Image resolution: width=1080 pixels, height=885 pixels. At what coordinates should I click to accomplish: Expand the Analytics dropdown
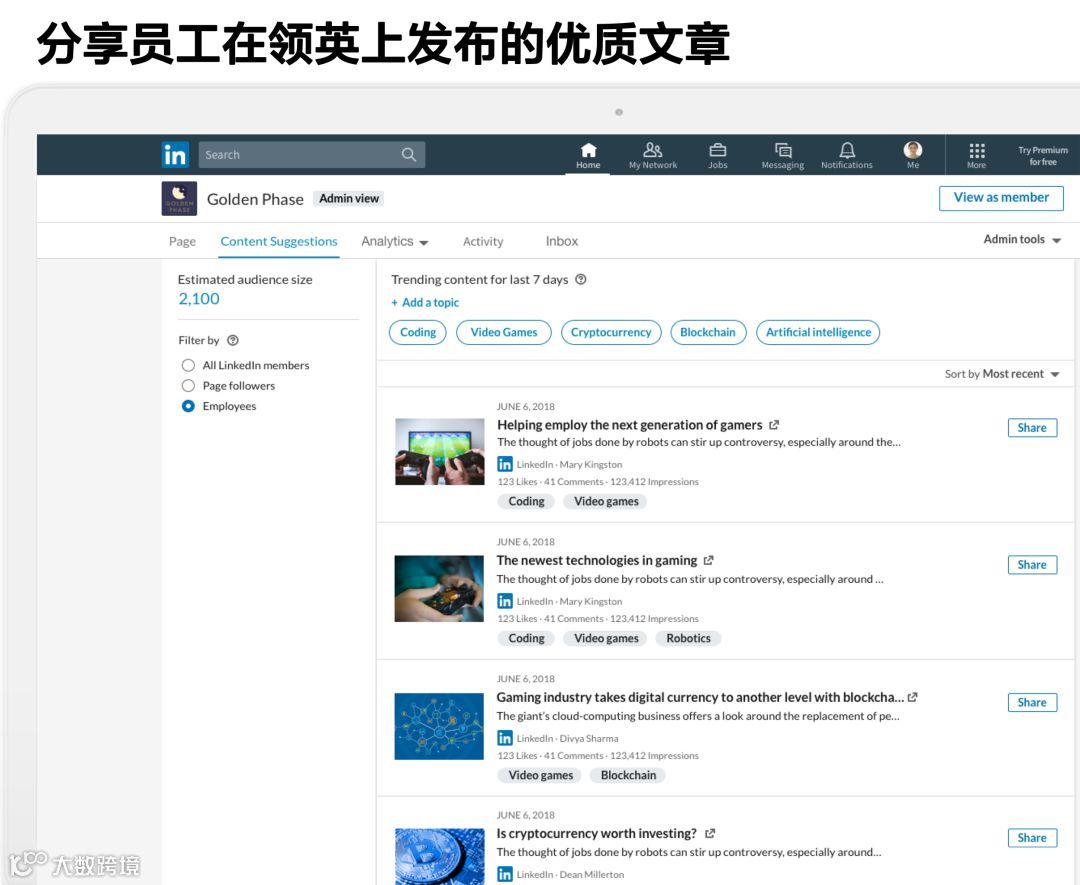[x=395, y=241]
